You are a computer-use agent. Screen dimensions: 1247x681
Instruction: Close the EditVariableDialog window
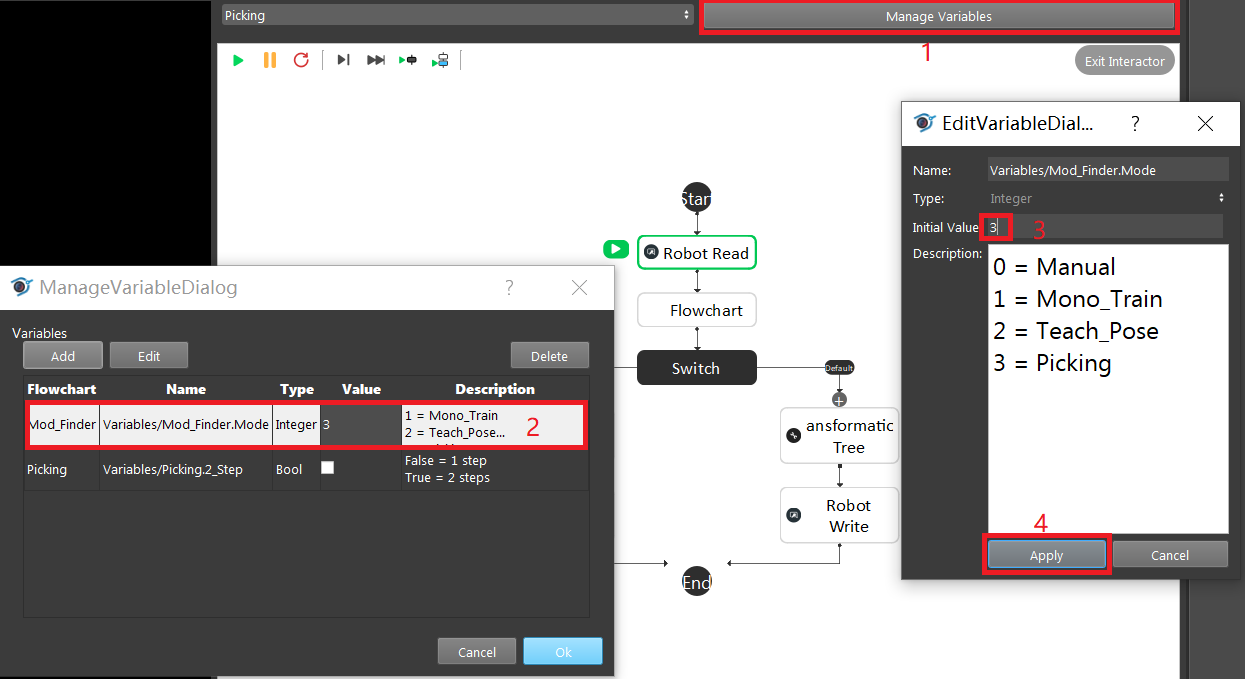[x=1206, y=123]
